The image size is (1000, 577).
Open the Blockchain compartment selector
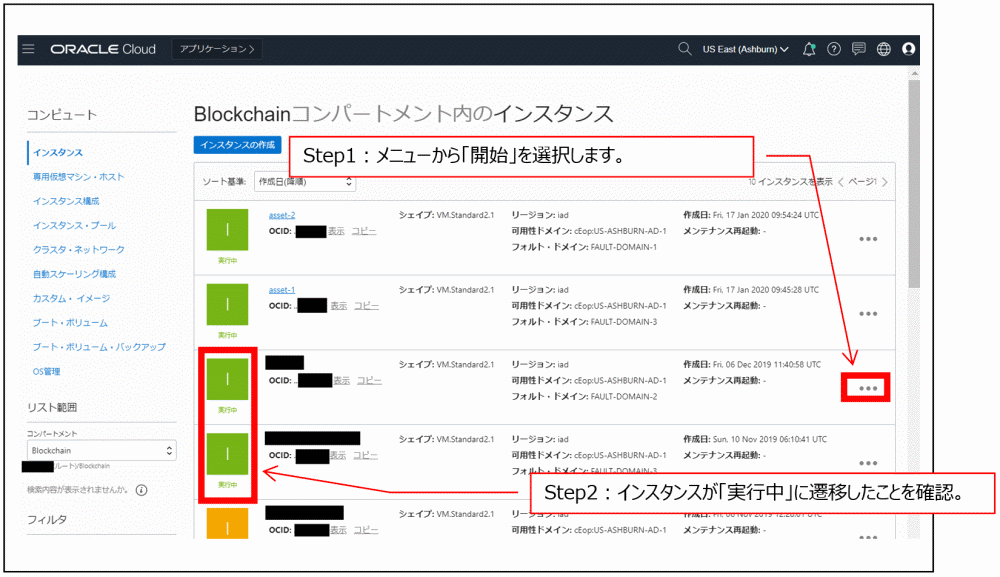tap(100, 450)
